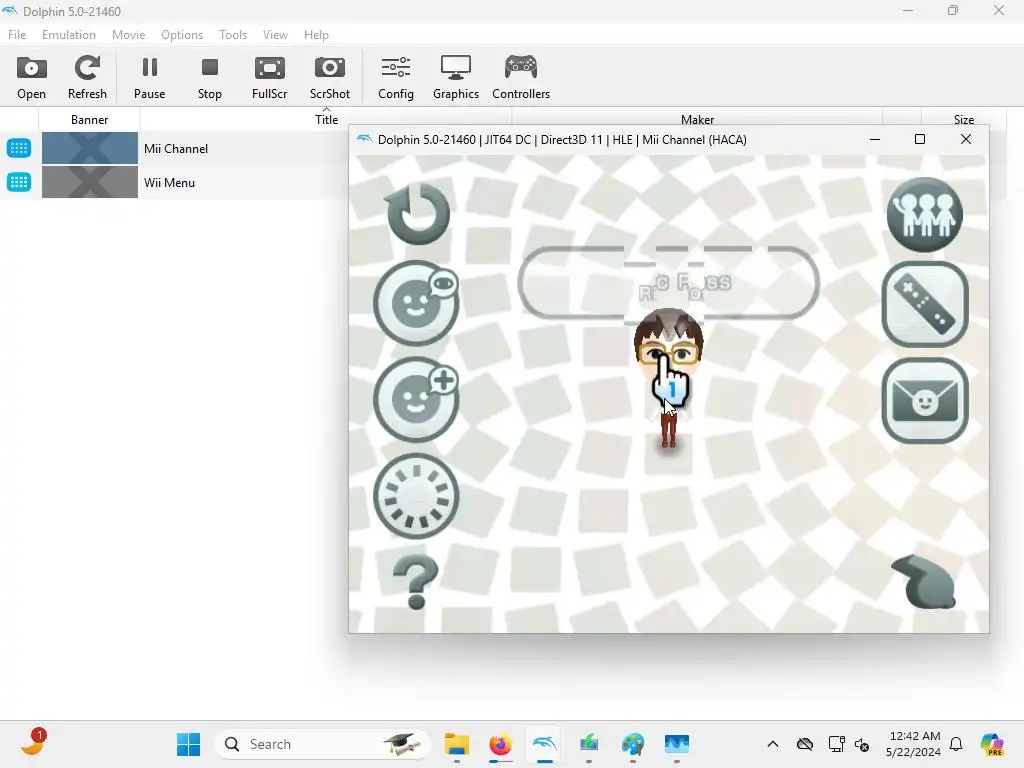1024x768 pixels.
Task: Click the Wii Menu banner thumbnail
Action: pos(89,182)
